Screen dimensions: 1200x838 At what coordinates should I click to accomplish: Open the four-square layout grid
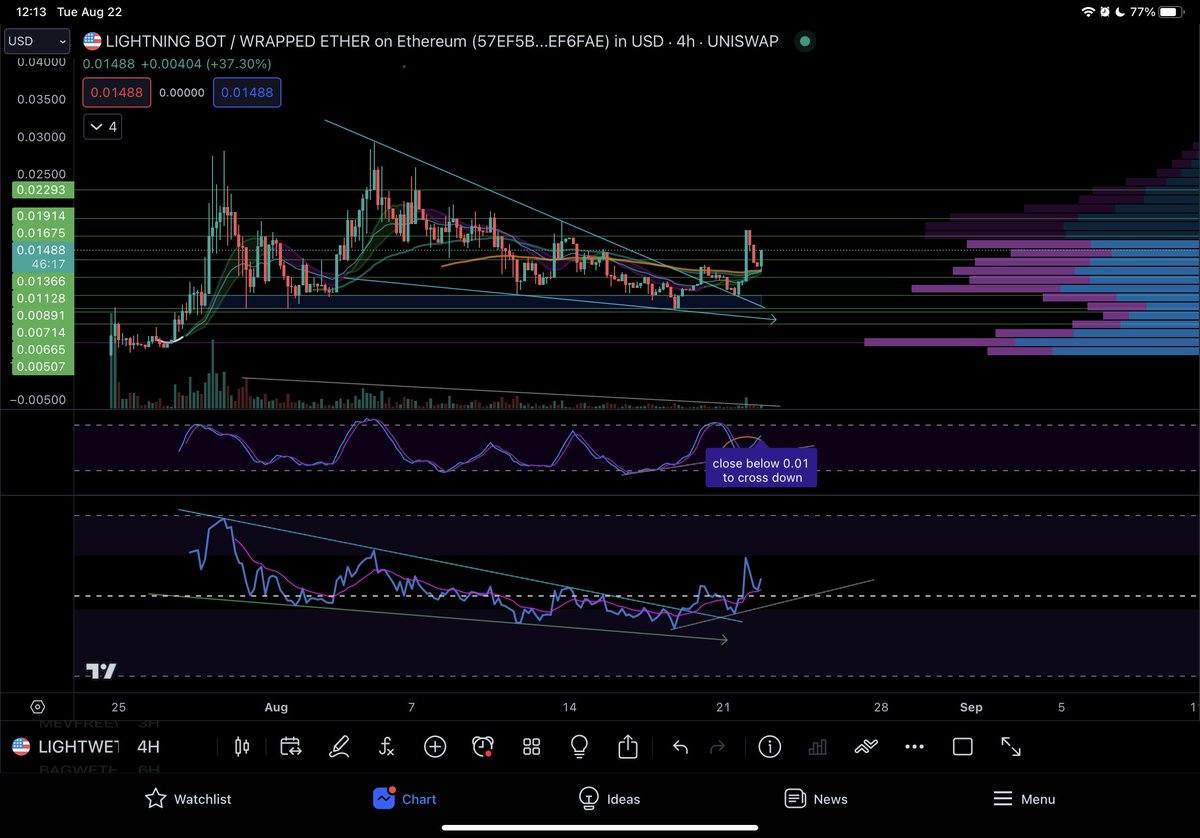coord(531,746)
